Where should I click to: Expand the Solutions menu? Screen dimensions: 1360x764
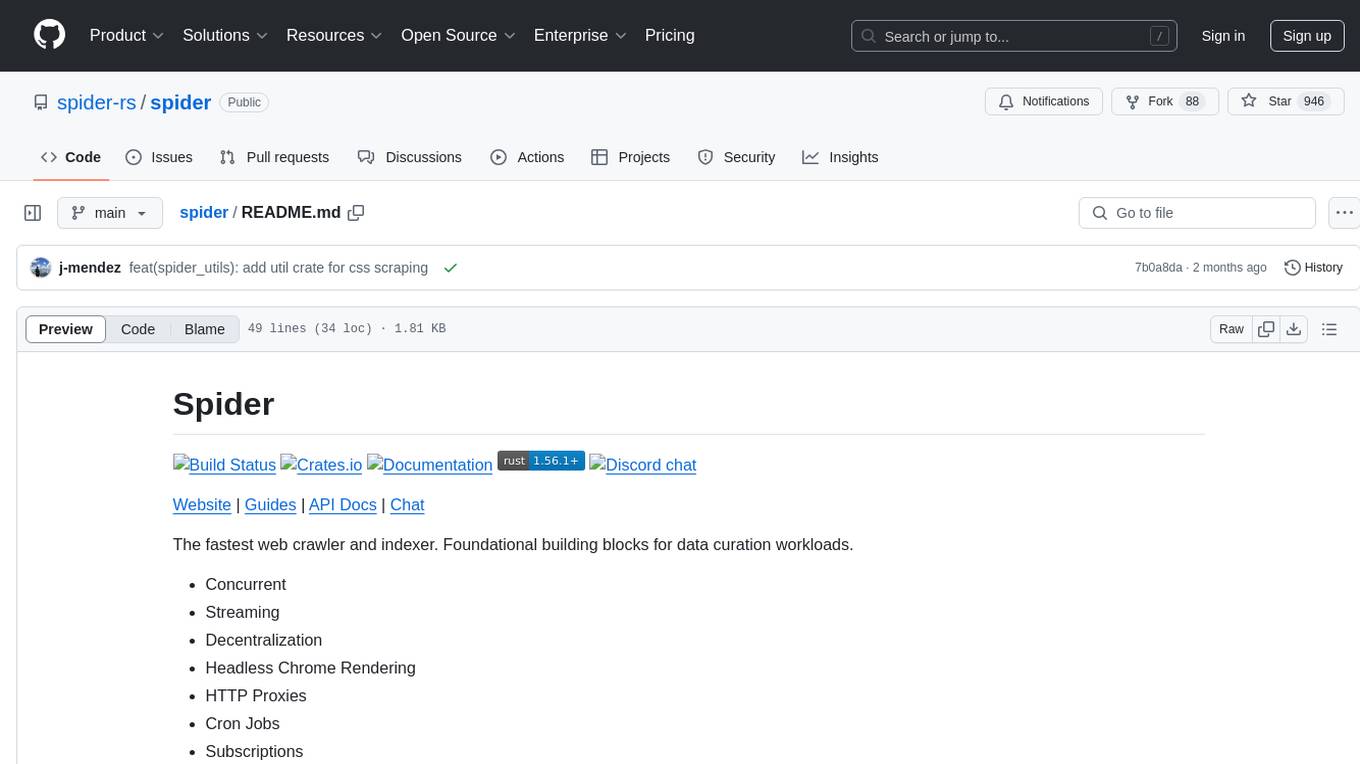point(225,35)
